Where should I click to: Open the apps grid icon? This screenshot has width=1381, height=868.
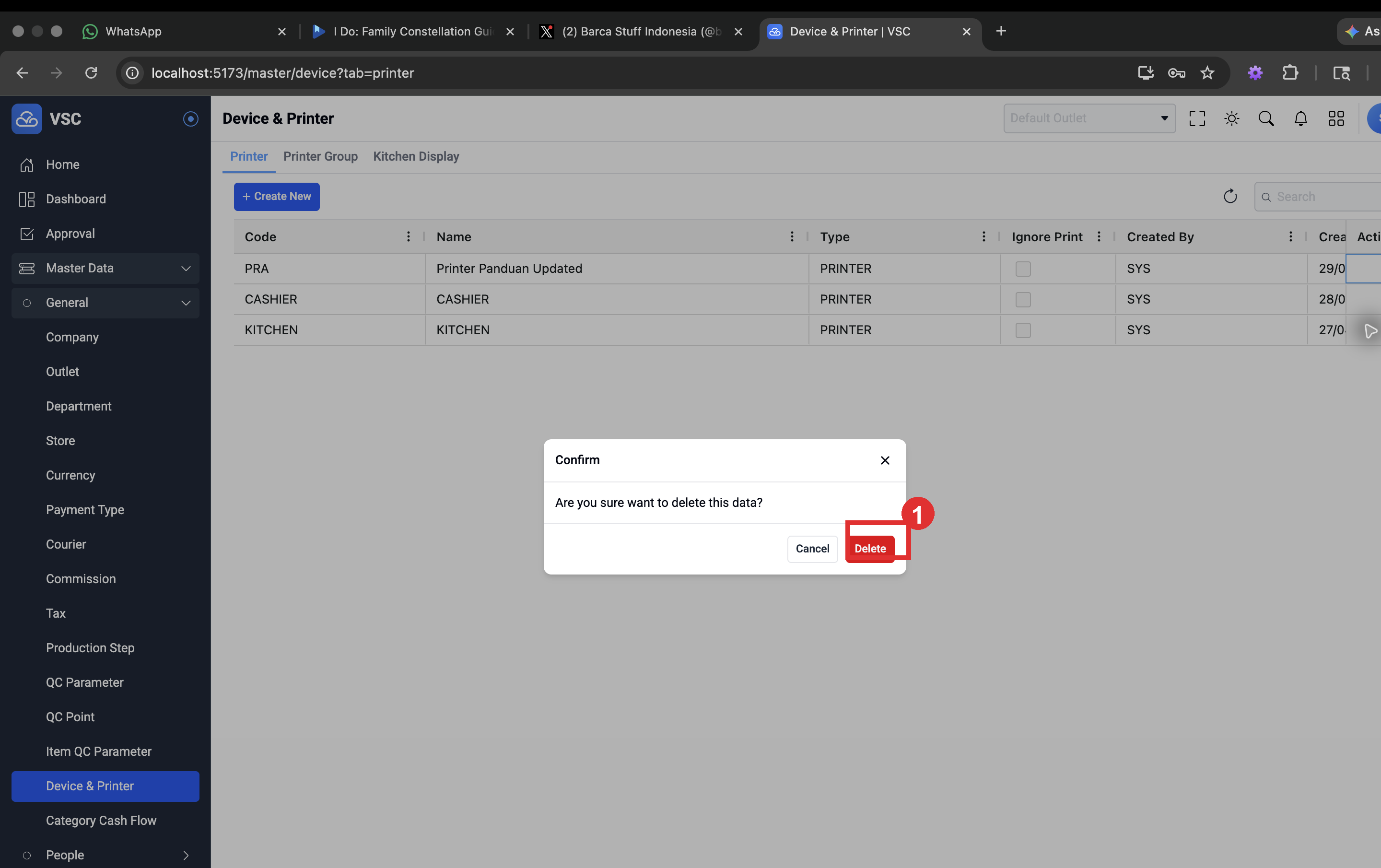[x=1336, y=119]
